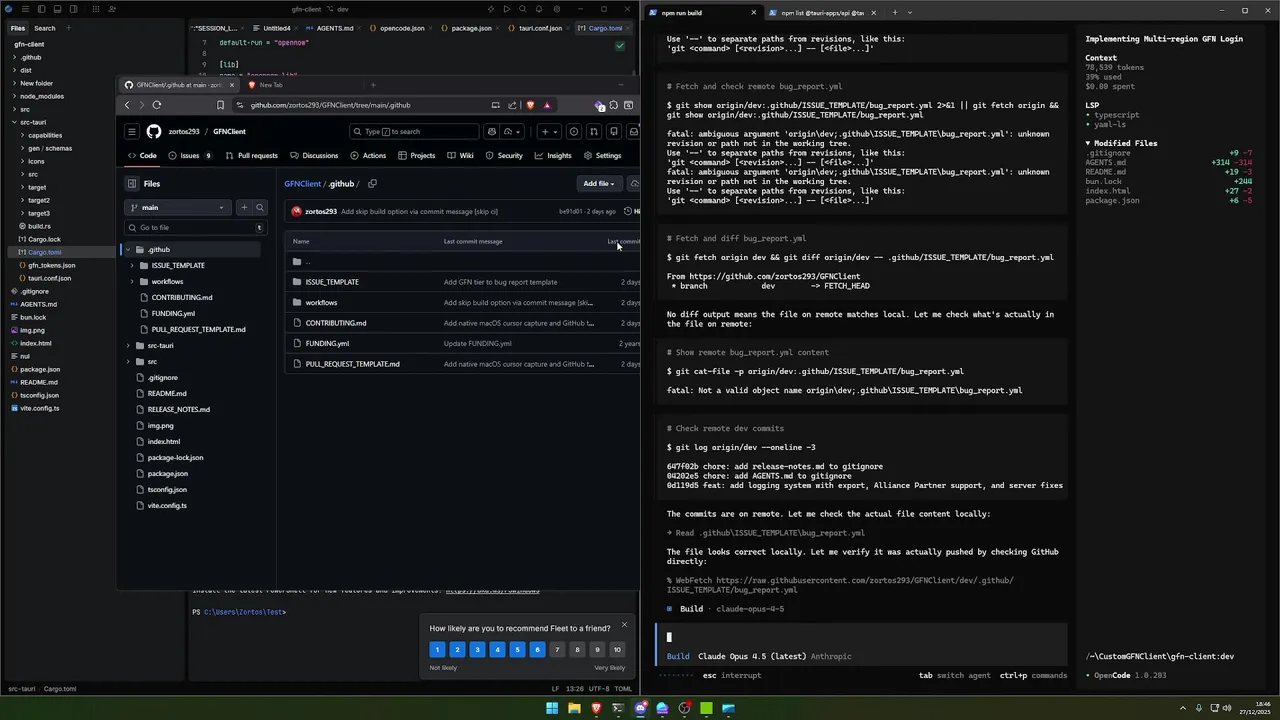This screenshot has width=1280, height=720.
Task: Switch to package.json editor tab in Fleet
Action: pos(471,28)
